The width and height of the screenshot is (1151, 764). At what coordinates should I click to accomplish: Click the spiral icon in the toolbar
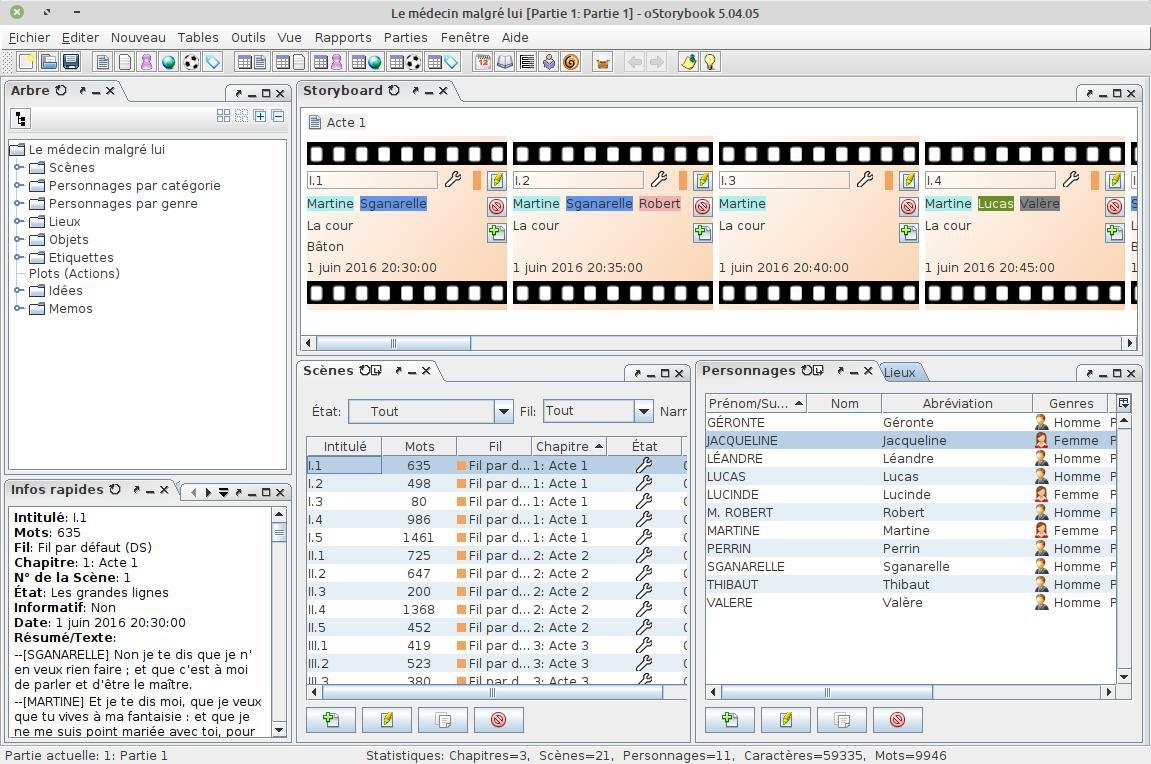(571, 62)
